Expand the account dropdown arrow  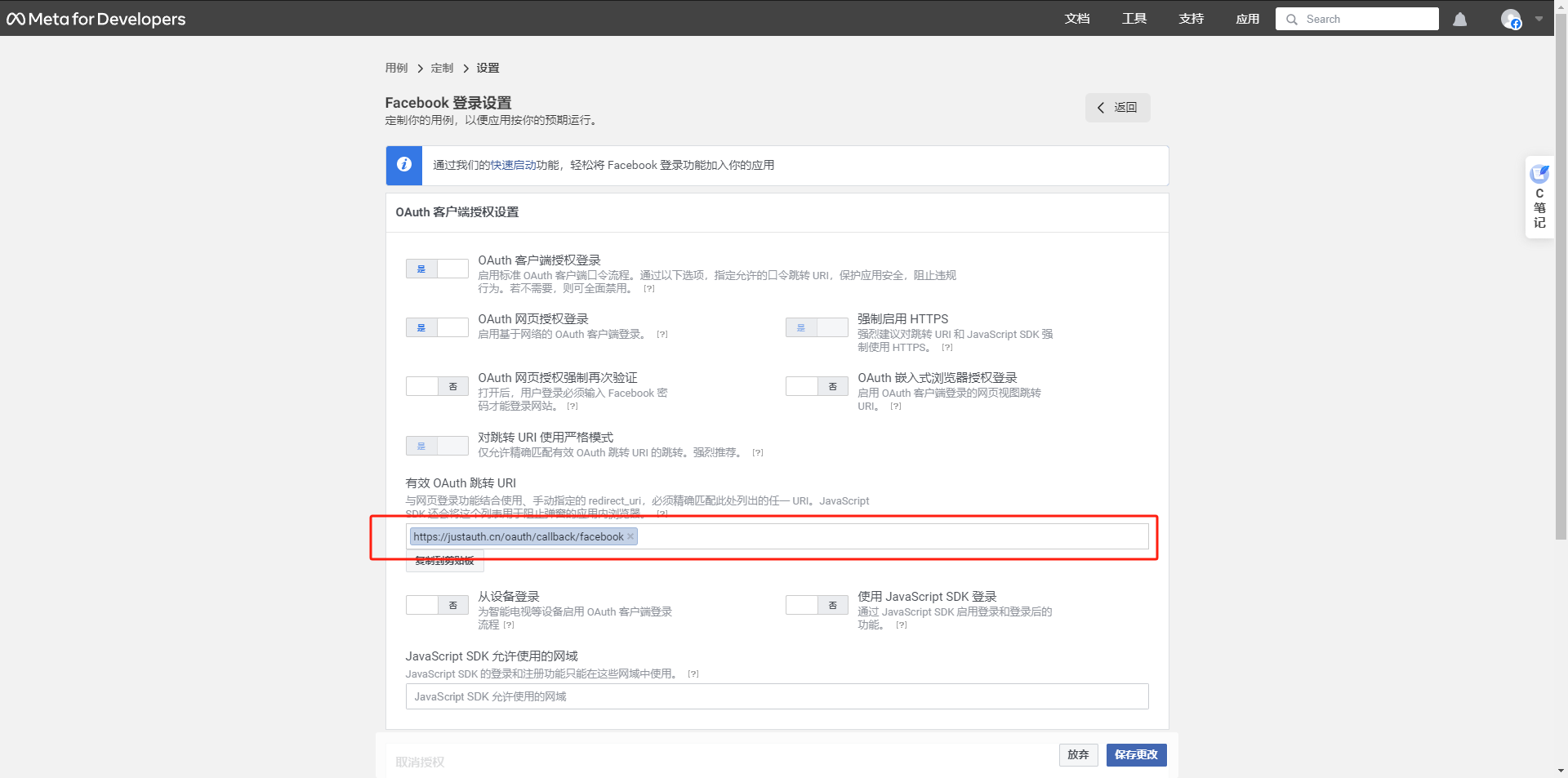click(1539, 19)
